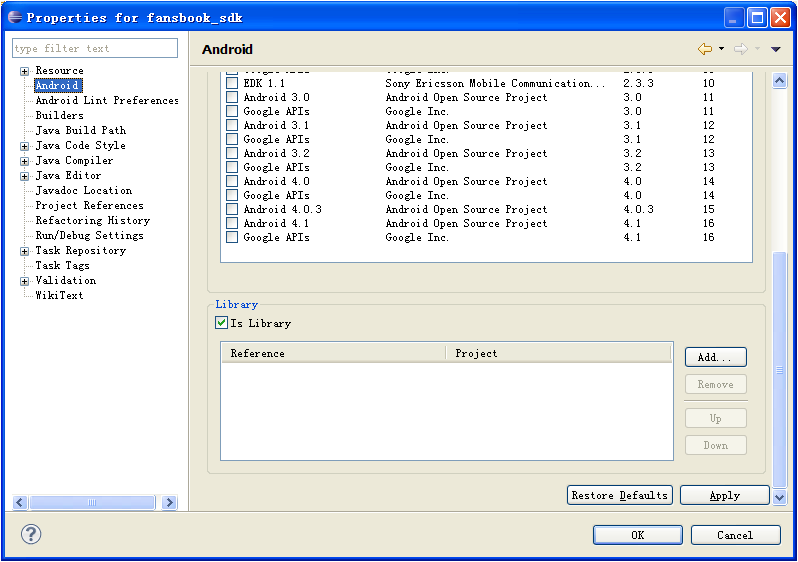
Task: Select WikiText in the tree
Action: pyautogui.click(x=60, y=295)
